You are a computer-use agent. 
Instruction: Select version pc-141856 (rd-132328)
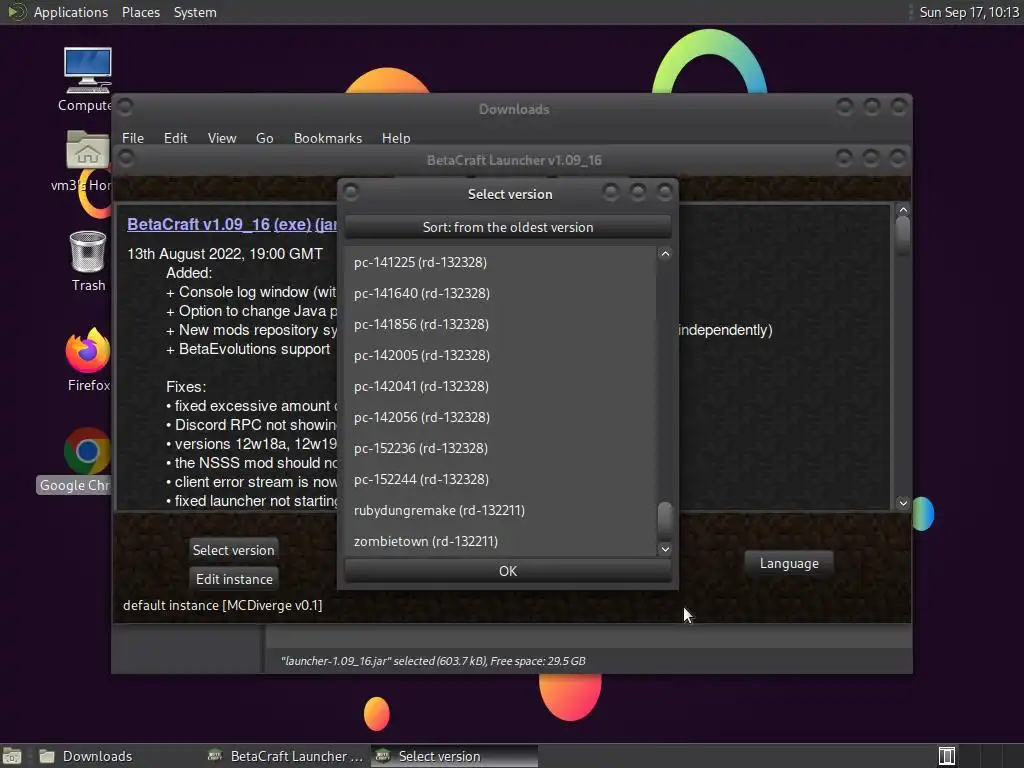[500, 324]
